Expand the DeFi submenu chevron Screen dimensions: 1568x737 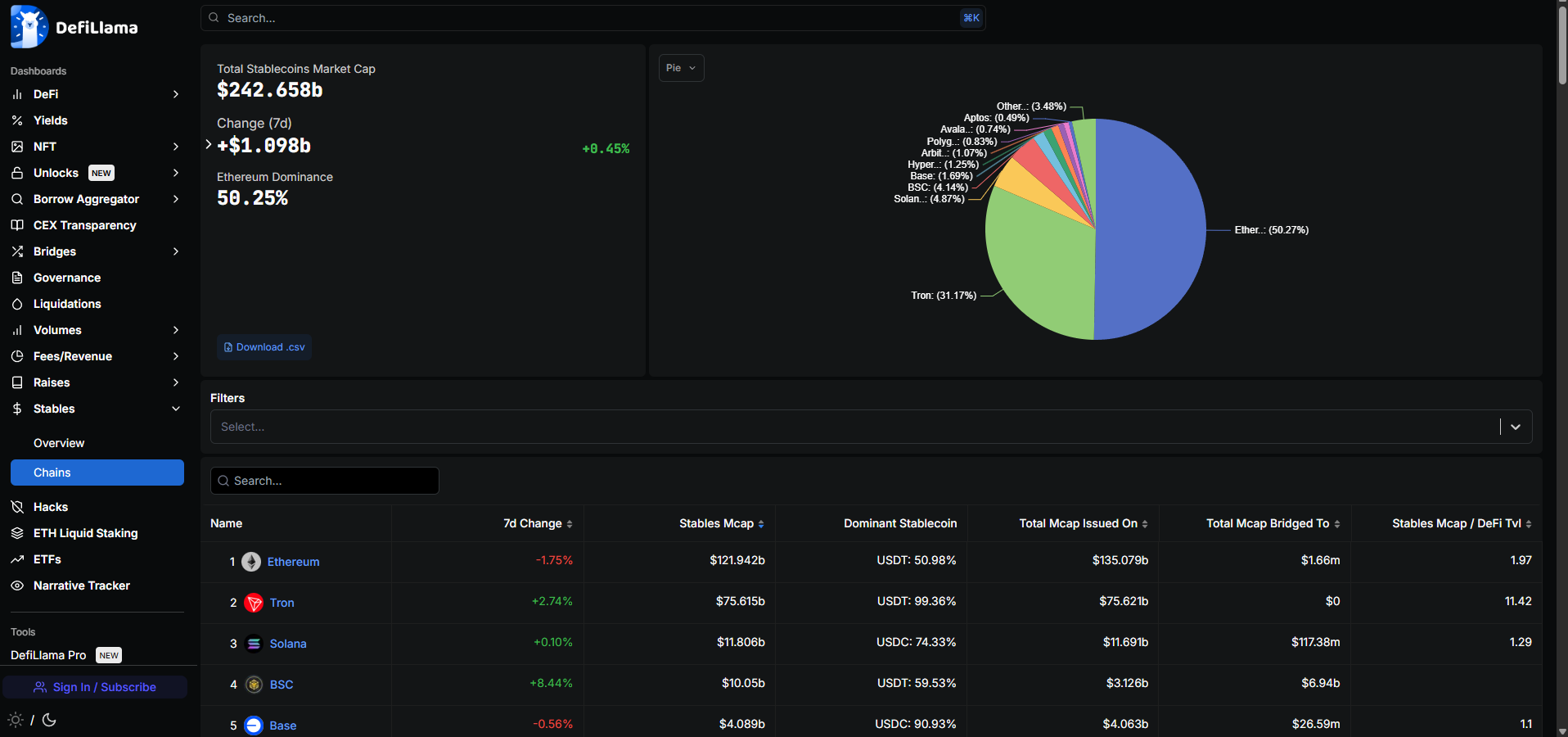tap(176, 94)
